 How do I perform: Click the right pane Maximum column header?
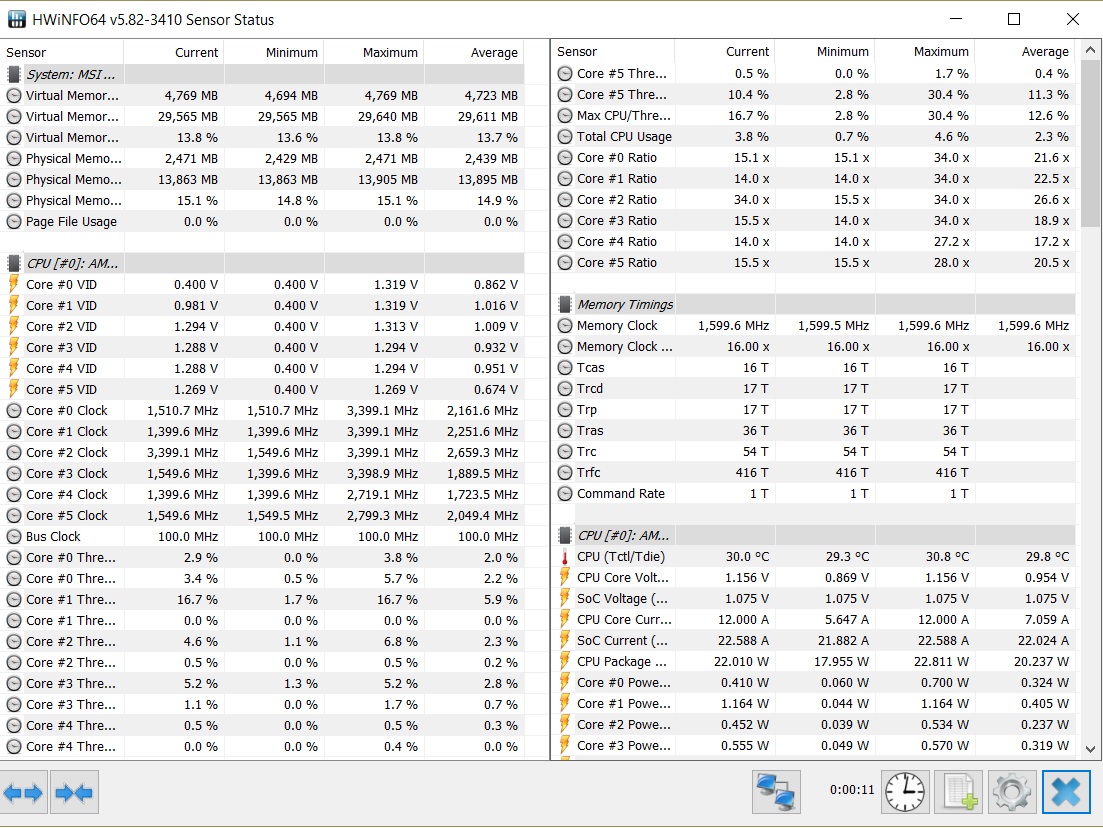924,51
